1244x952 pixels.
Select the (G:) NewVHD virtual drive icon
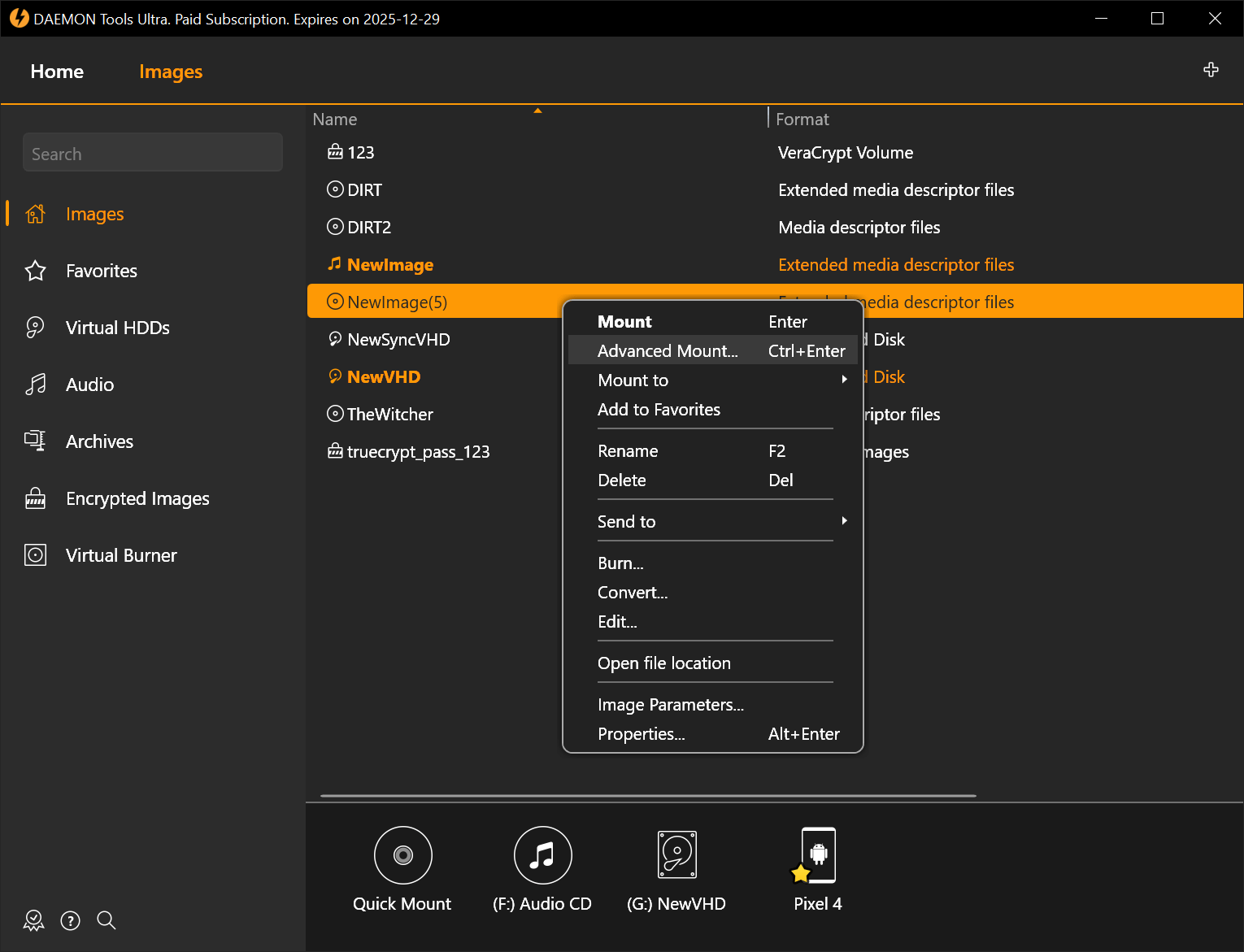coord(676,854)
